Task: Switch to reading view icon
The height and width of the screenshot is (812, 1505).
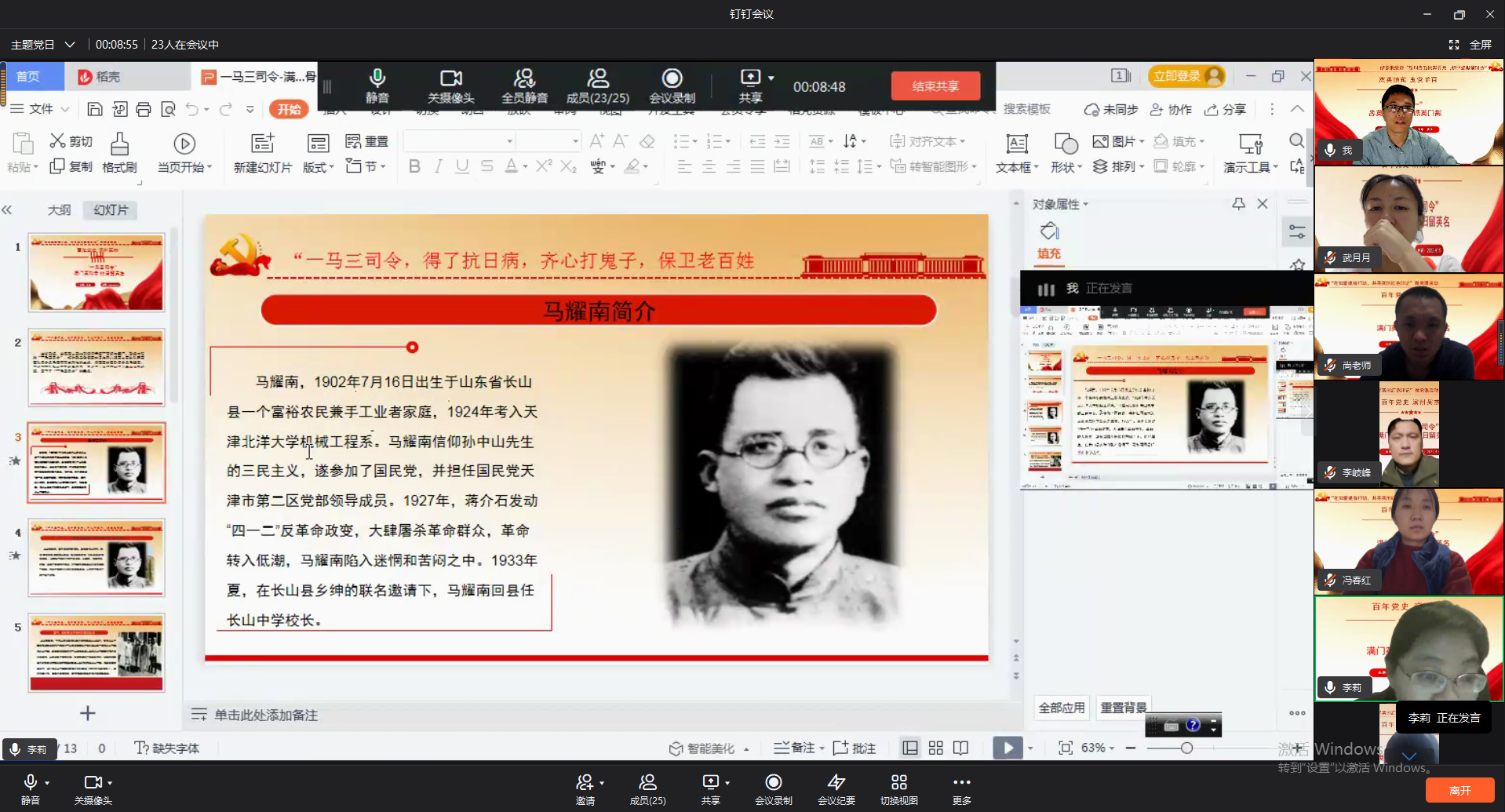Action: coord(960,748)
